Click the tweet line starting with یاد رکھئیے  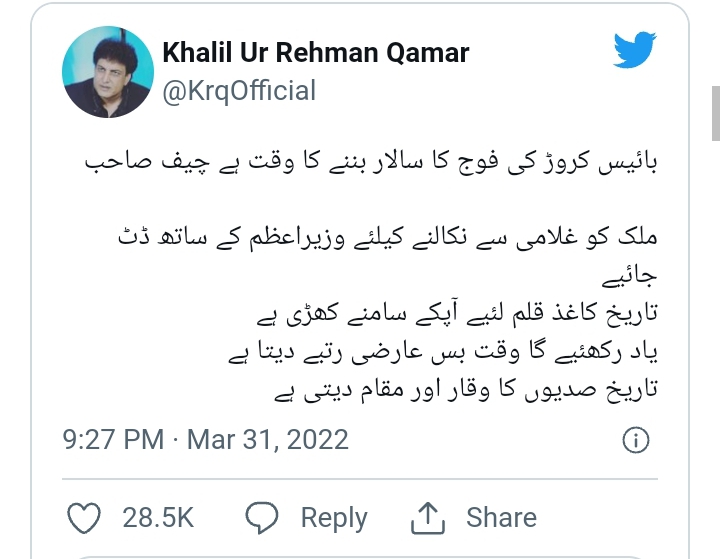pyautogui.click(x=443, y=352)
